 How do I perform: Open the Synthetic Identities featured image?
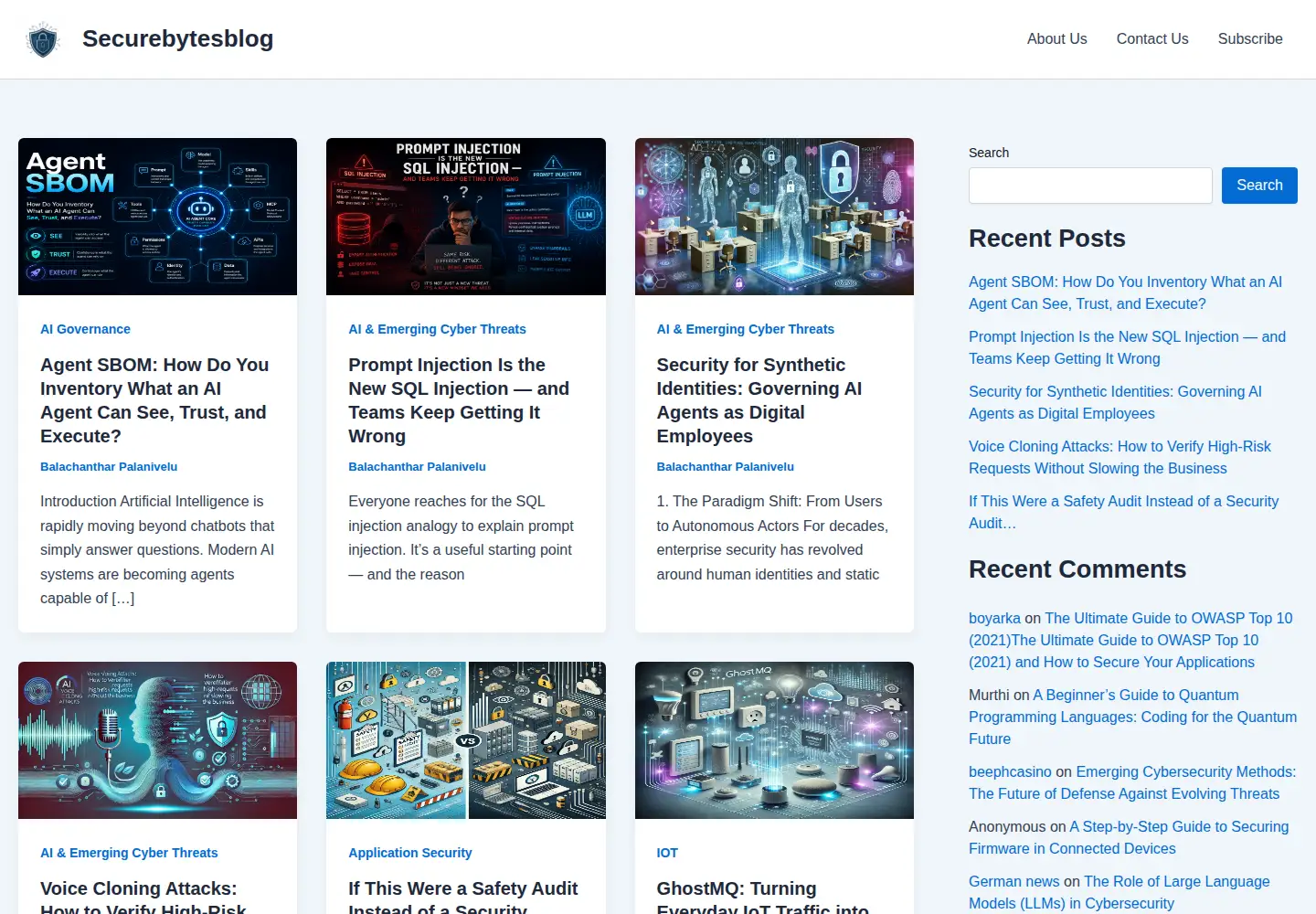[x=774, y=217]
